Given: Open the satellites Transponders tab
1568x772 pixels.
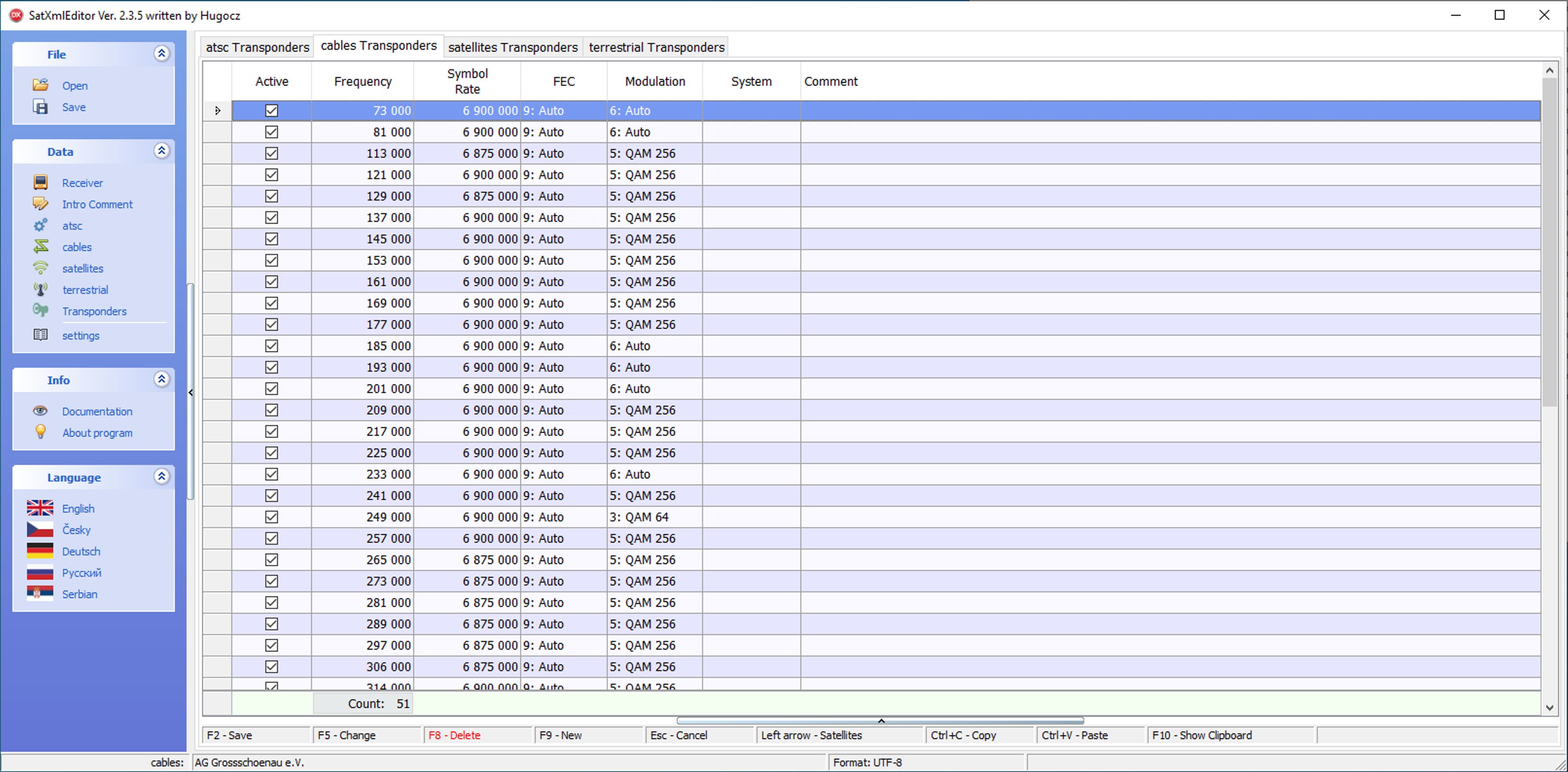Looking at the screenshot, I should (513, 48).
